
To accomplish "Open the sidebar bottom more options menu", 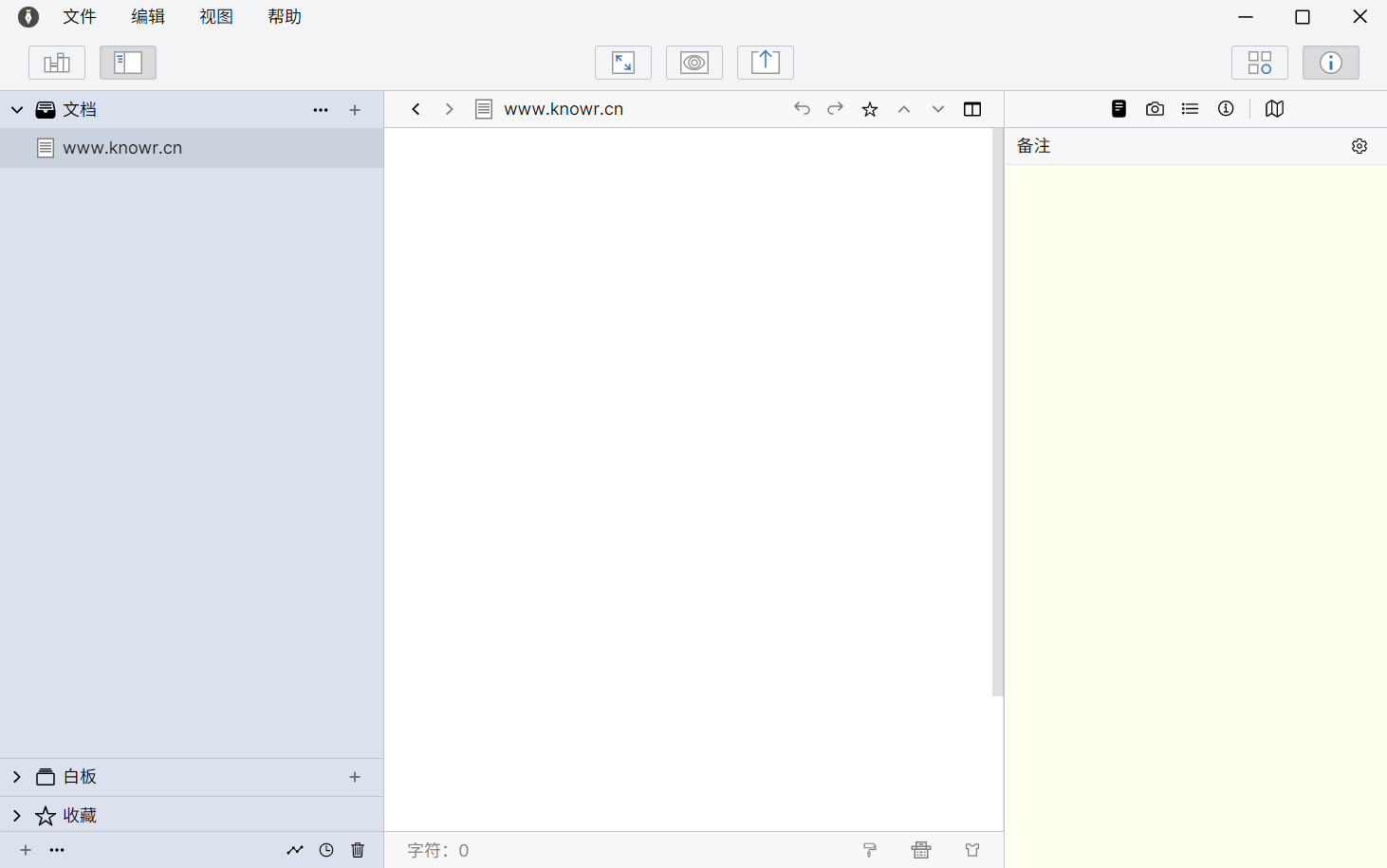I will (57, 850).
